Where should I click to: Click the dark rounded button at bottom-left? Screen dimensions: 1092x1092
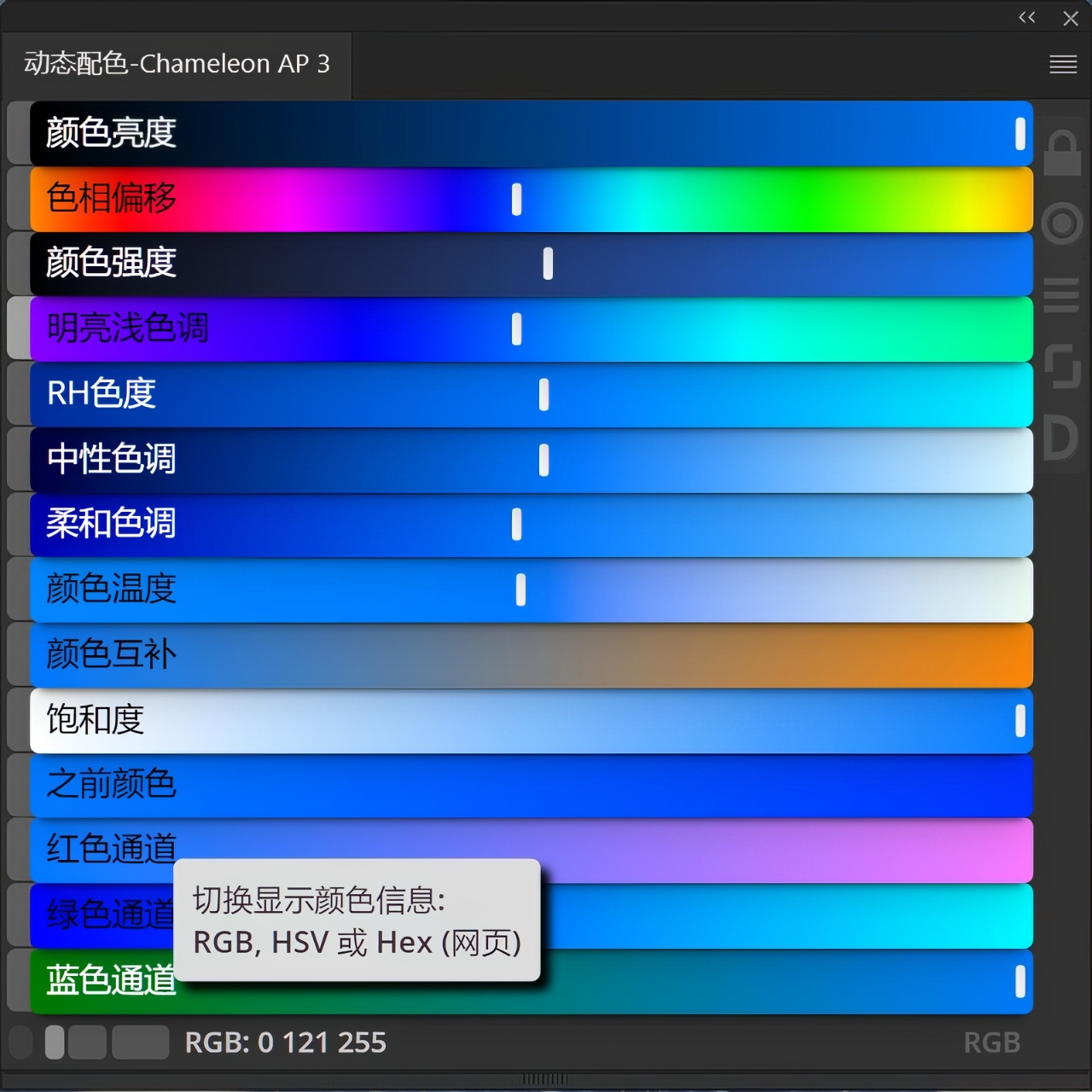[x=20, y=1043]
